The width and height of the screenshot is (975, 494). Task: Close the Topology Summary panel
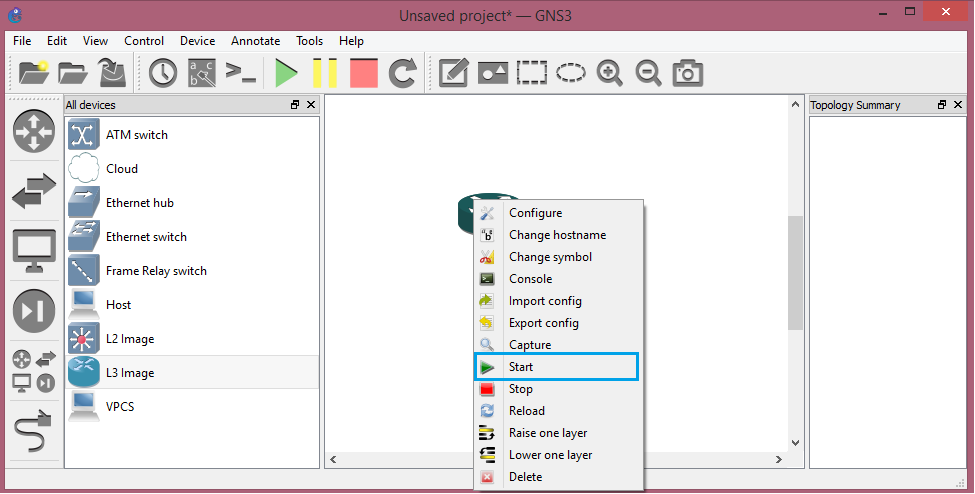(x=958, y=105)
